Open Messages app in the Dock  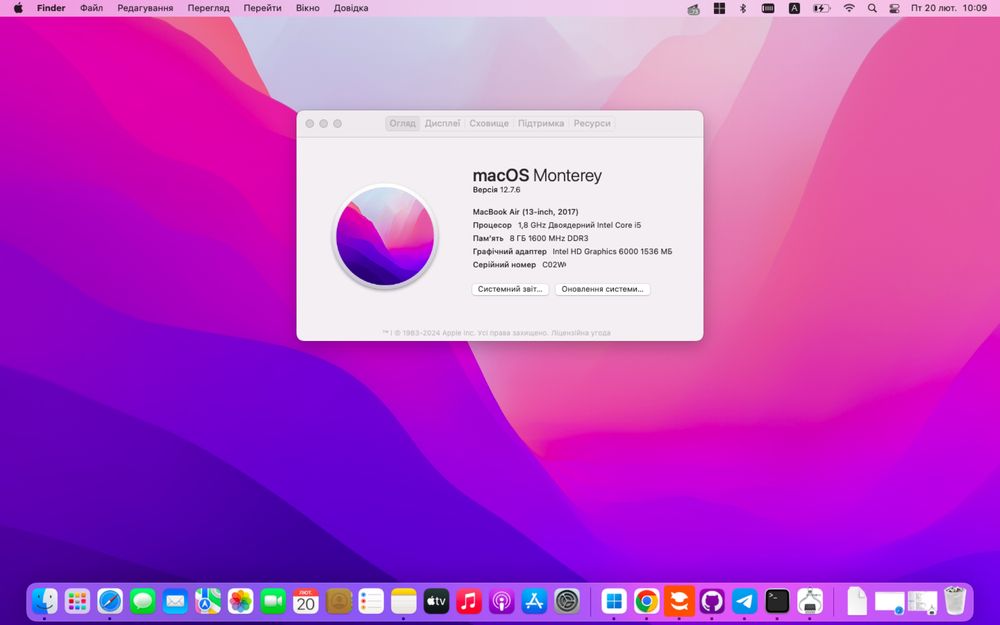(x=142, y=601)
